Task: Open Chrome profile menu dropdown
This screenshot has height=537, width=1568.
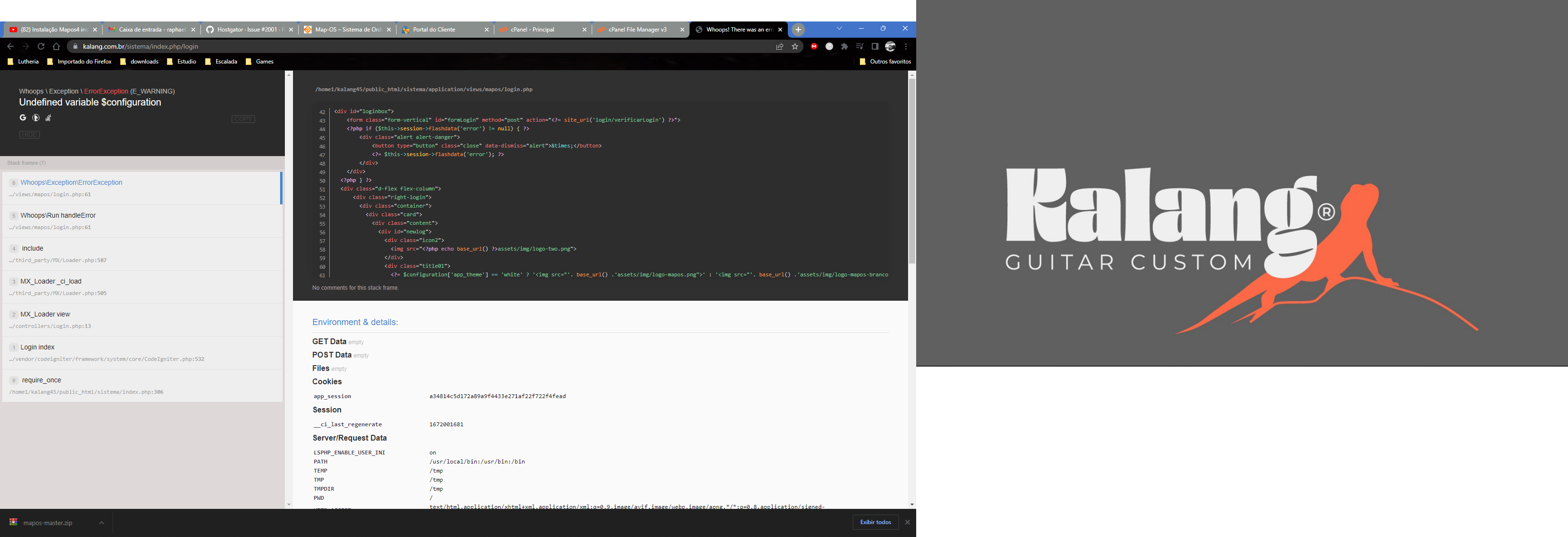Action: pos(890,46)
